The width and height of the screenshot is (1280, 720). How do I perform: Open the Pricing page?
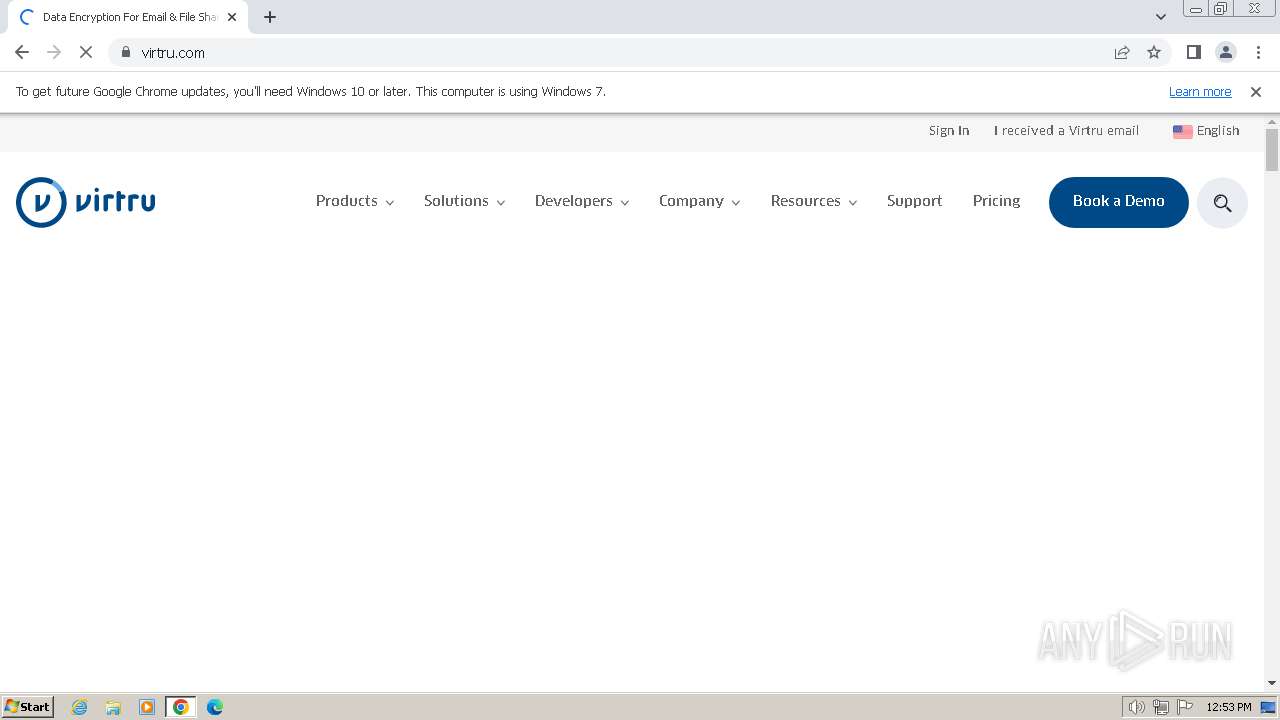996,201
